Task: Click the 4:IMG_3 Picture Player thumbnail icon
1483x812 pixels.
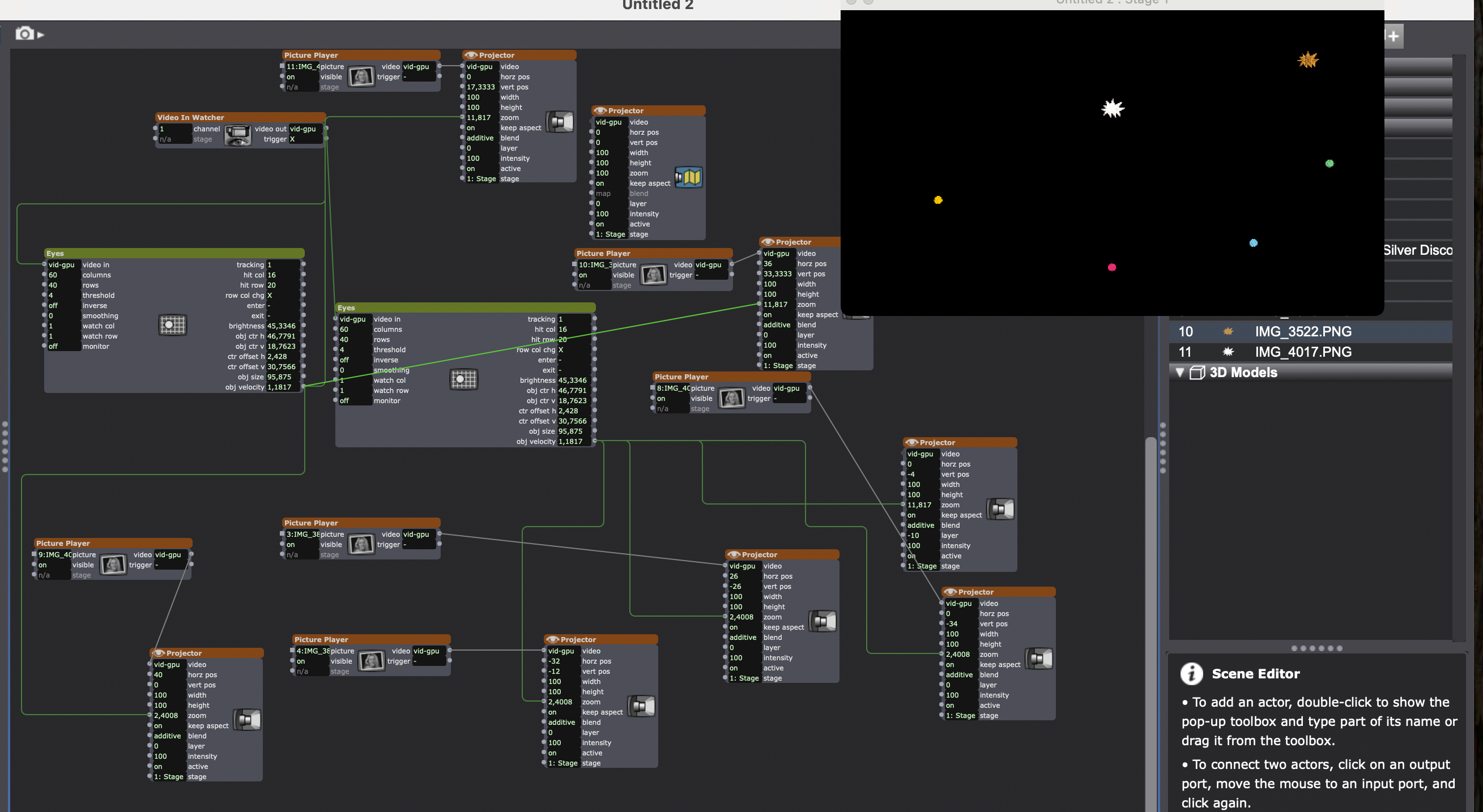Action: pos(372,661)
